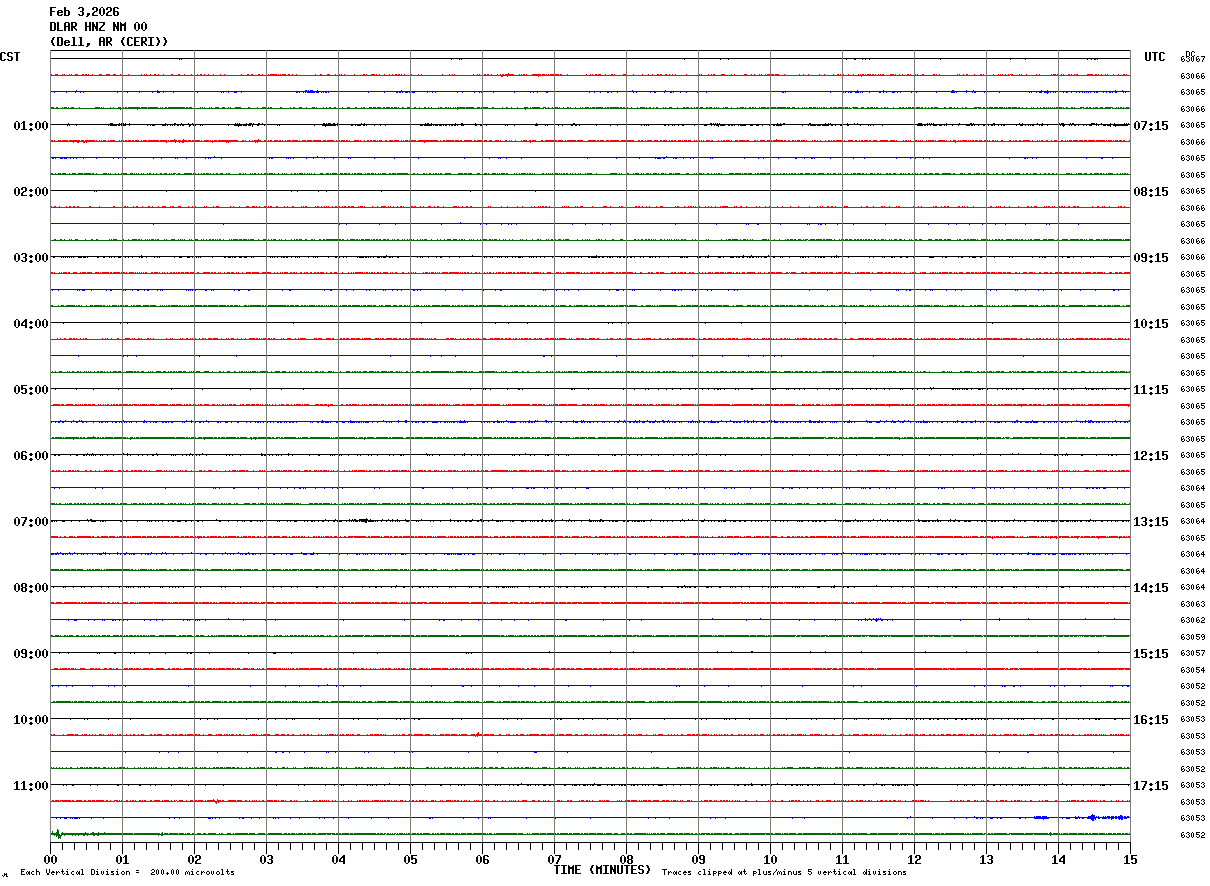Click the 01:00 CST time label
The height and width of the screenshot is (886, 1210).
pyautogui.click(x=31, y=126)
